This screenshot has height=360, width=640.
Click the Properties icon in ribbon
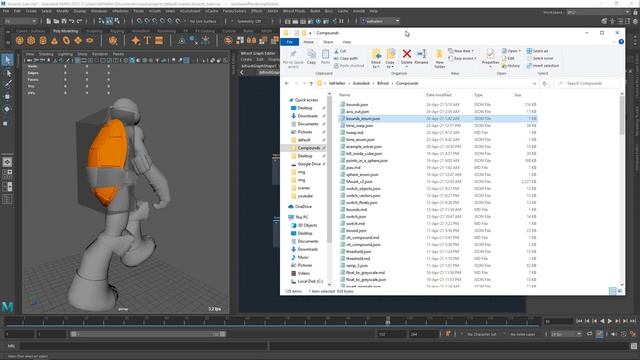[x=490, y=57]
